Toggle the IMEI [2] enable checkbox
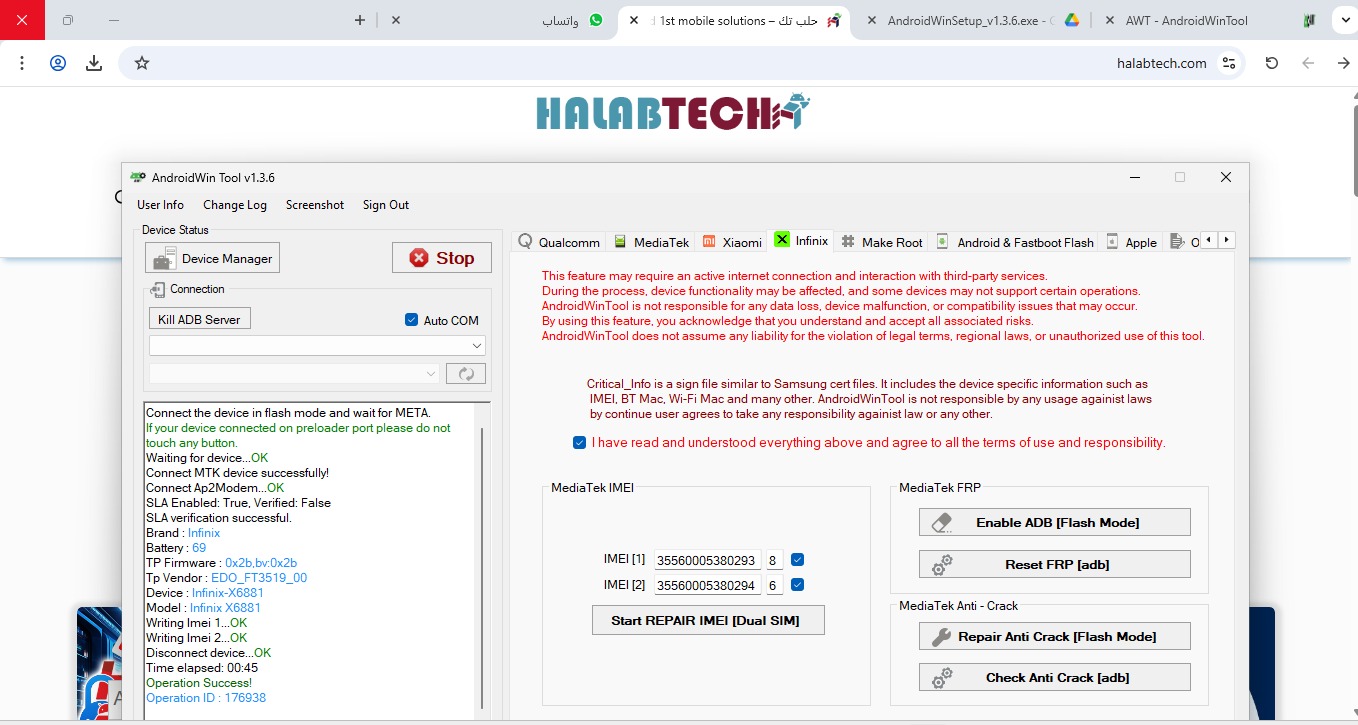1358x725 pixels. 797,585
